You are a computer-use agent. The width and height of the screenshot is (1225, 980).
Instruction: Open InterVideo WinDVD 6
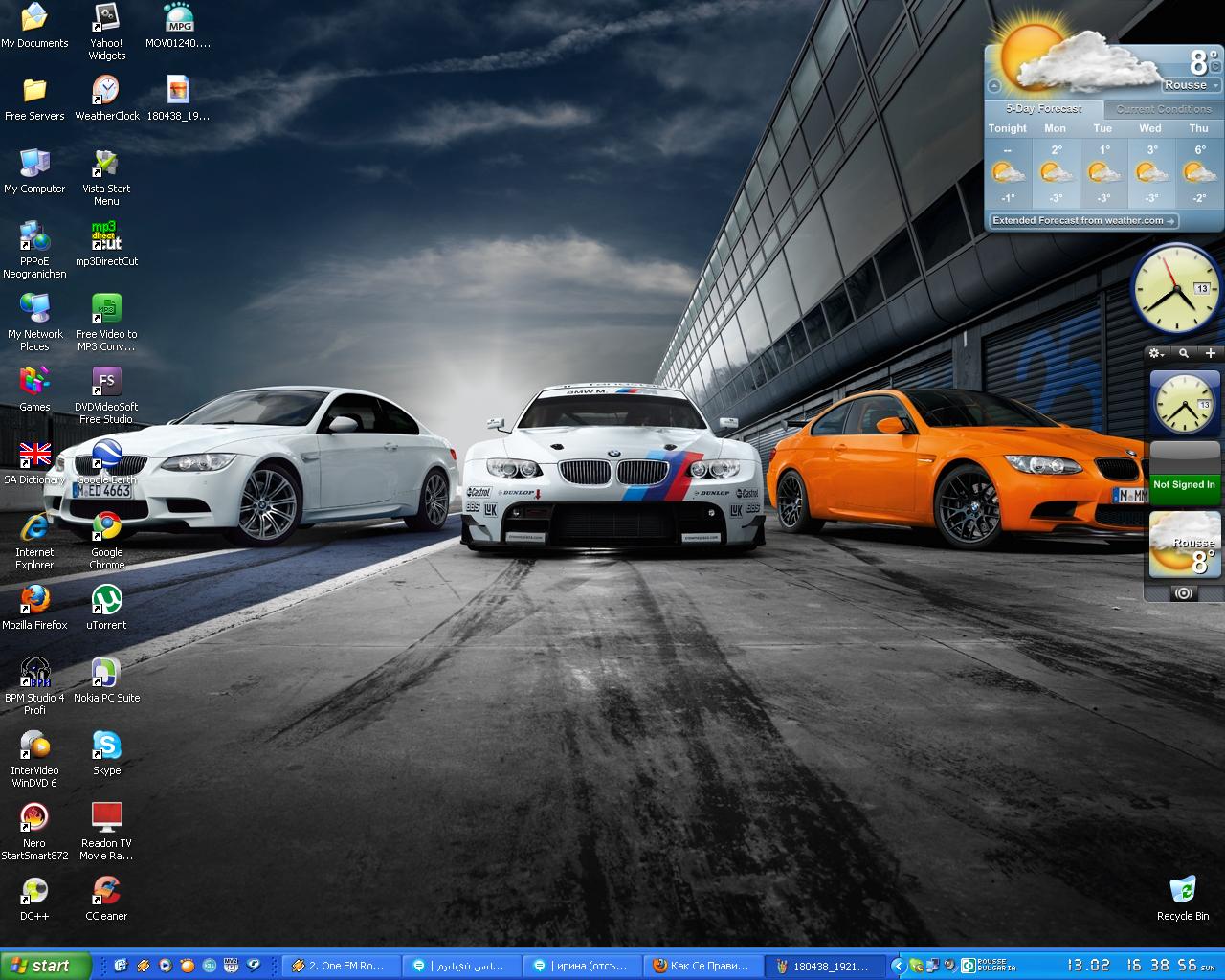tap(34, 760)
